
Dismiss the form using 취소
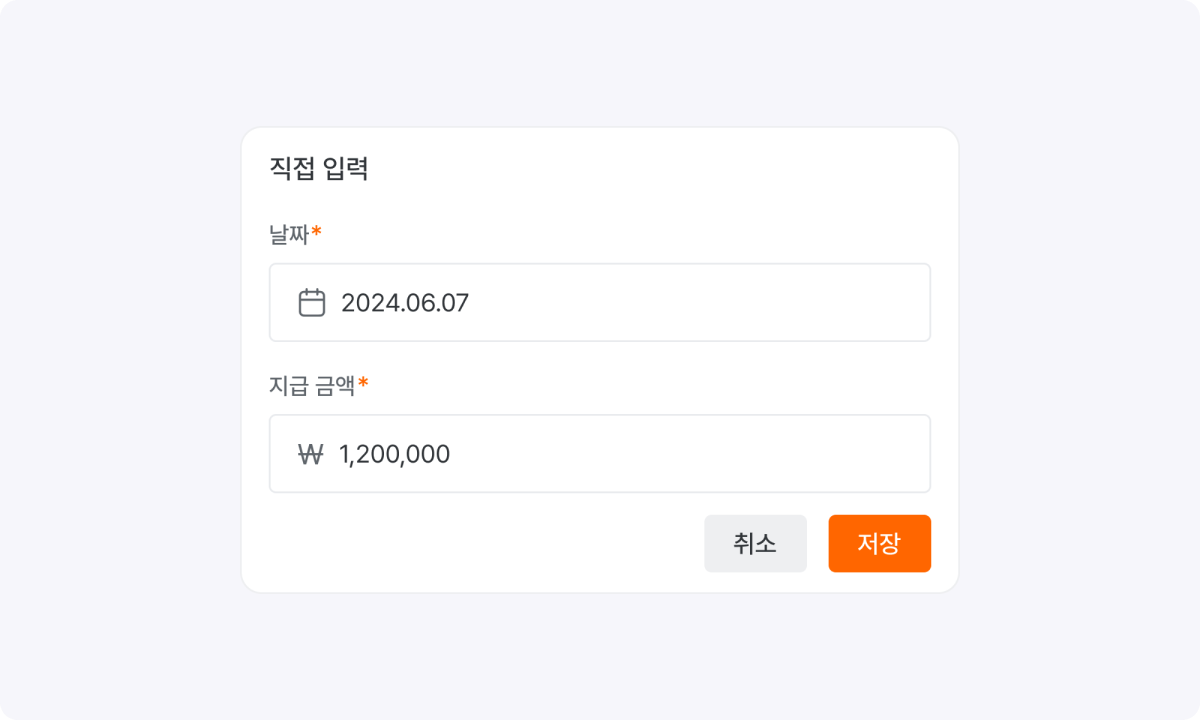tap(755, 543)
